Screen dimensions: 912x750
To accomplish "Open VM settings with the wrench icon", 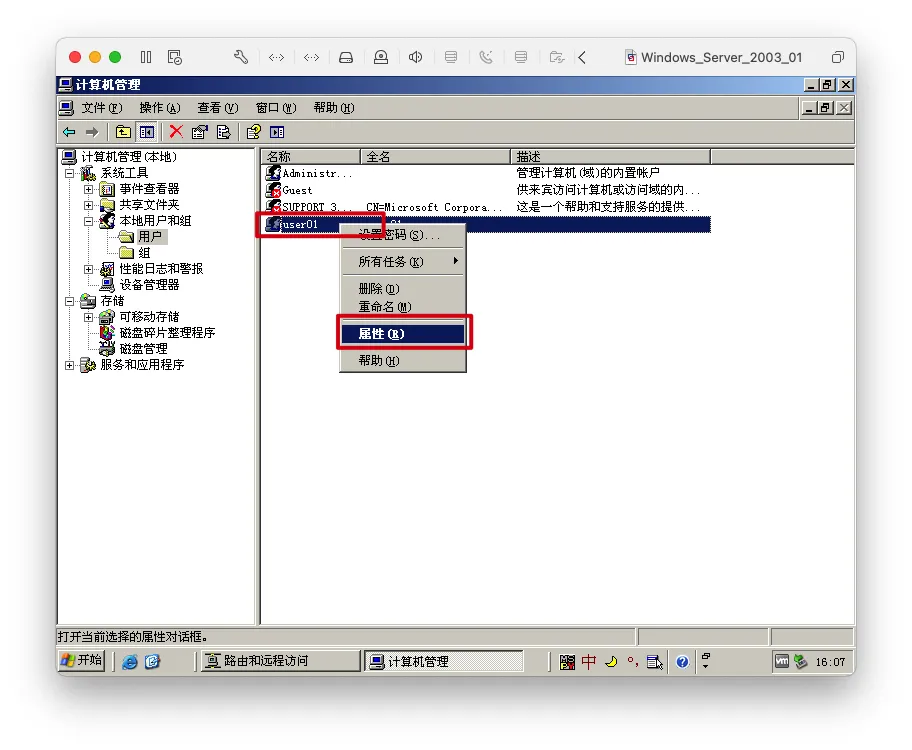I will [241, 57].
